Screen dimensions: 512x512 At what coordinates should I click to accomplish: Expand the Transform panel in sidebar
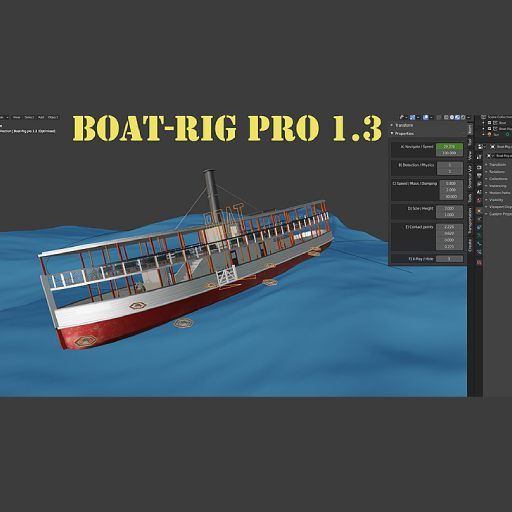[402, 125]
